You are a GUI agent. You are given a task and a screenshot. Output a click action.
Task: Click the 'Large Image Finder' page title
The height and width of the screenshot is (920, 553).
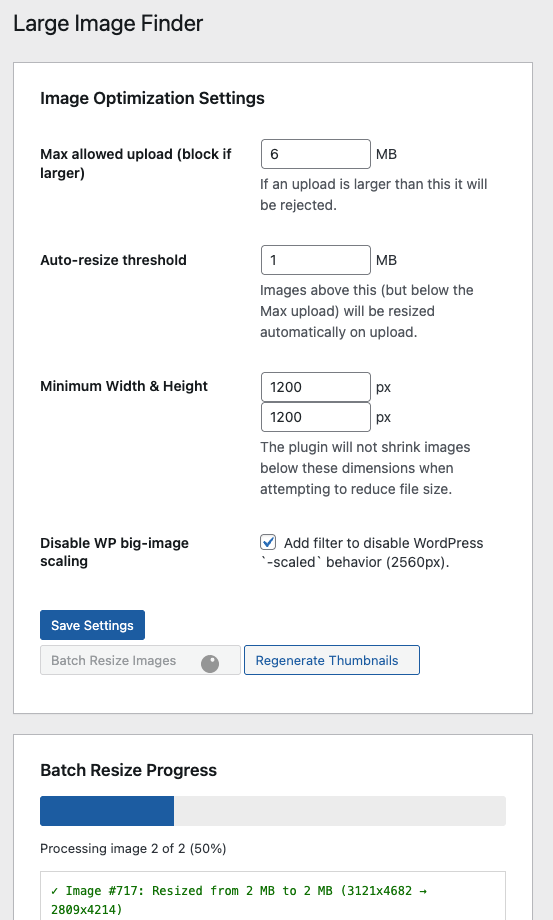point(108,23)
